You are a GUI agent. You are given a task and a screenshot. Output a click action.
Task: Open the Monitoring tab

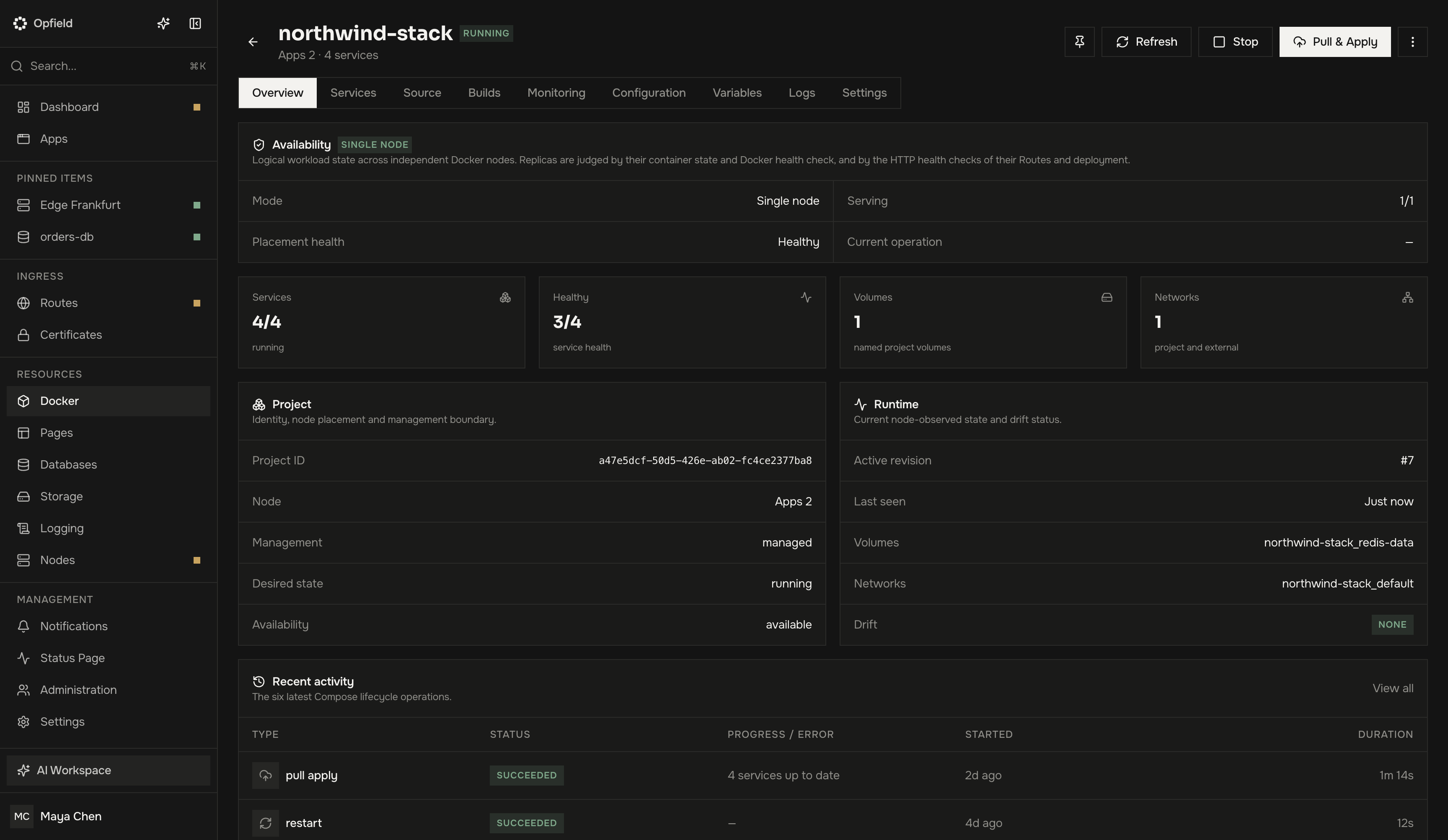(556, 93)
